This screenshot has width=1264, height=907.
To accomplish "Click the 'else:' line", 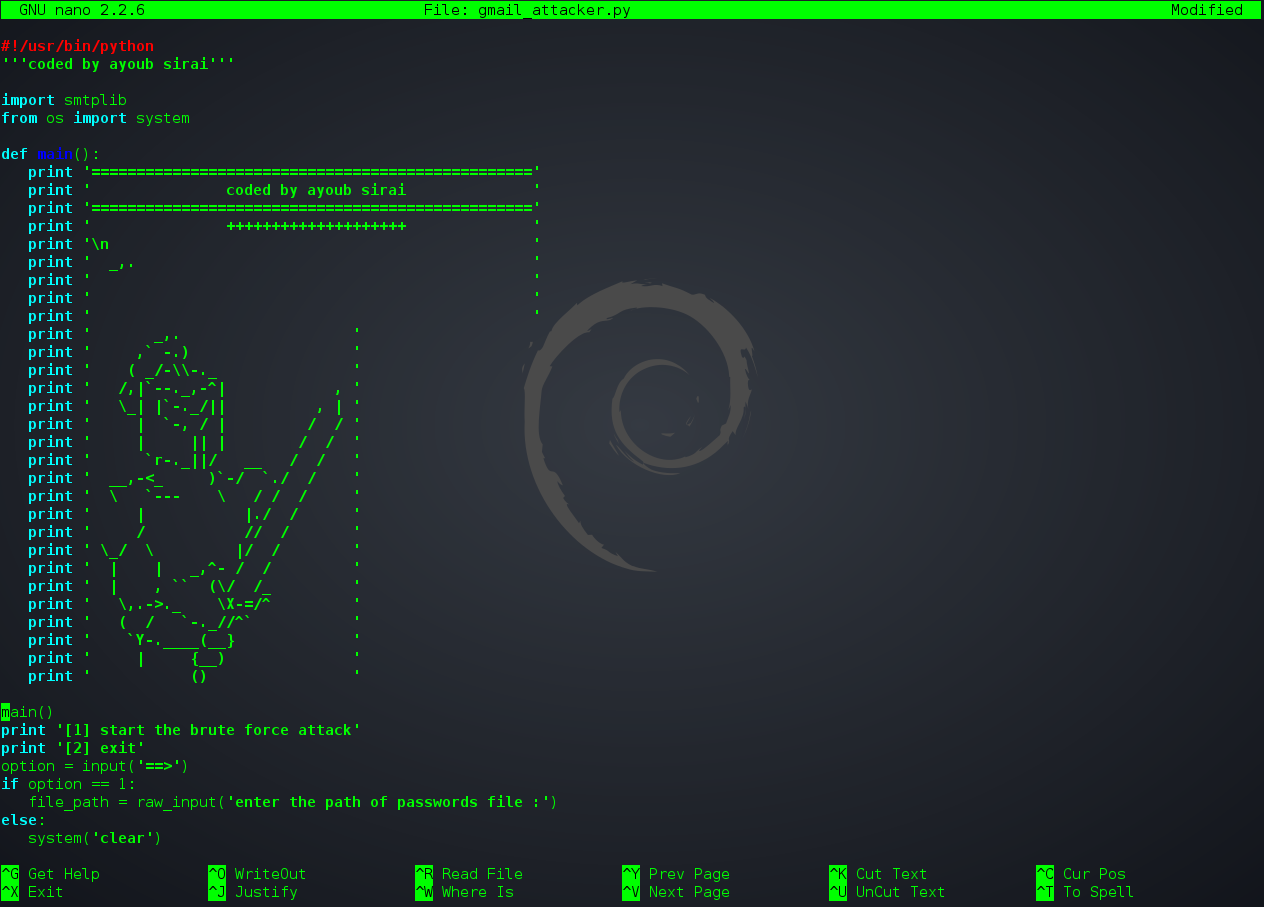I will (23, 820).
